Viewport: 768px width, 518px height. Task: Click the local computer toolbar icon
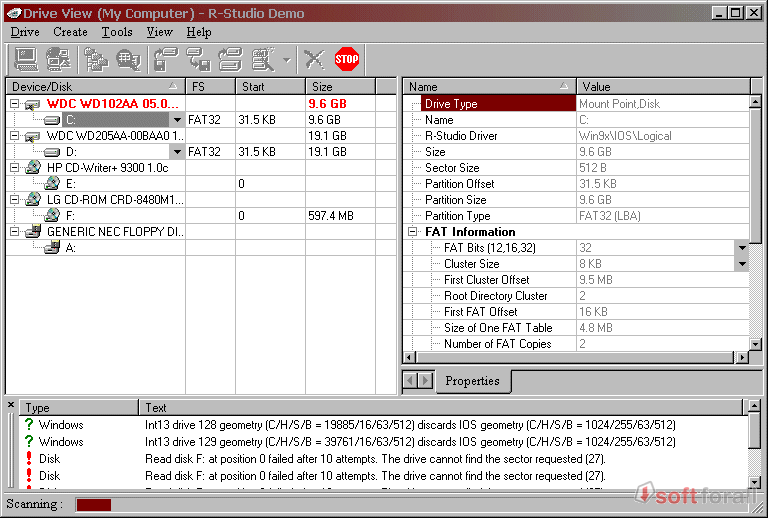[25, 60]
